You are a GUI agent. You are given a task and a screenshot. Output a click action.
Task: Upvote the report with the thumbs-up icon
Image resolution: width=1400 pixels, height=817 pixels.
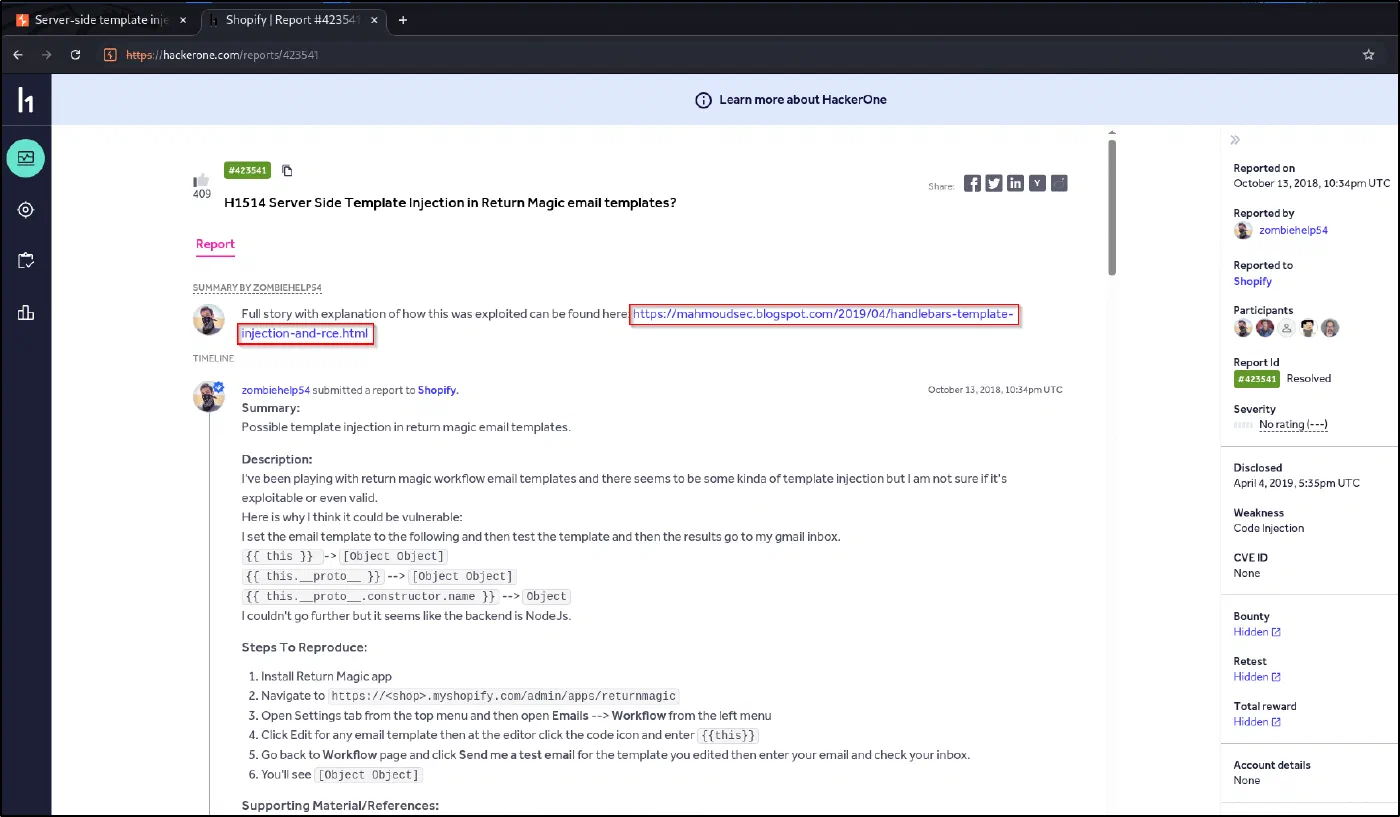(202, 180)
